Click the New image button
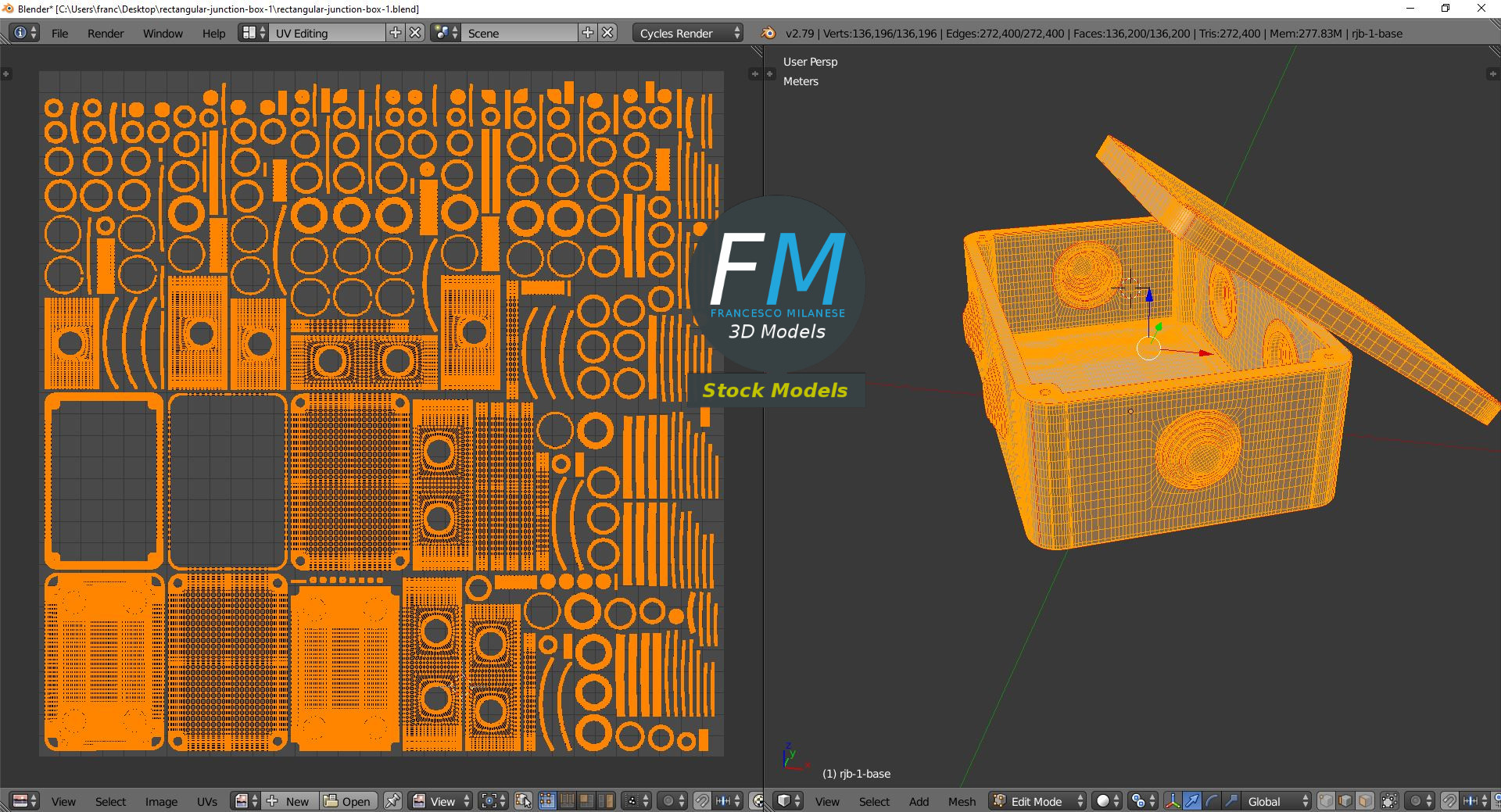The width and height of the screenshot is (1501, 812). [x=289, y=801]
